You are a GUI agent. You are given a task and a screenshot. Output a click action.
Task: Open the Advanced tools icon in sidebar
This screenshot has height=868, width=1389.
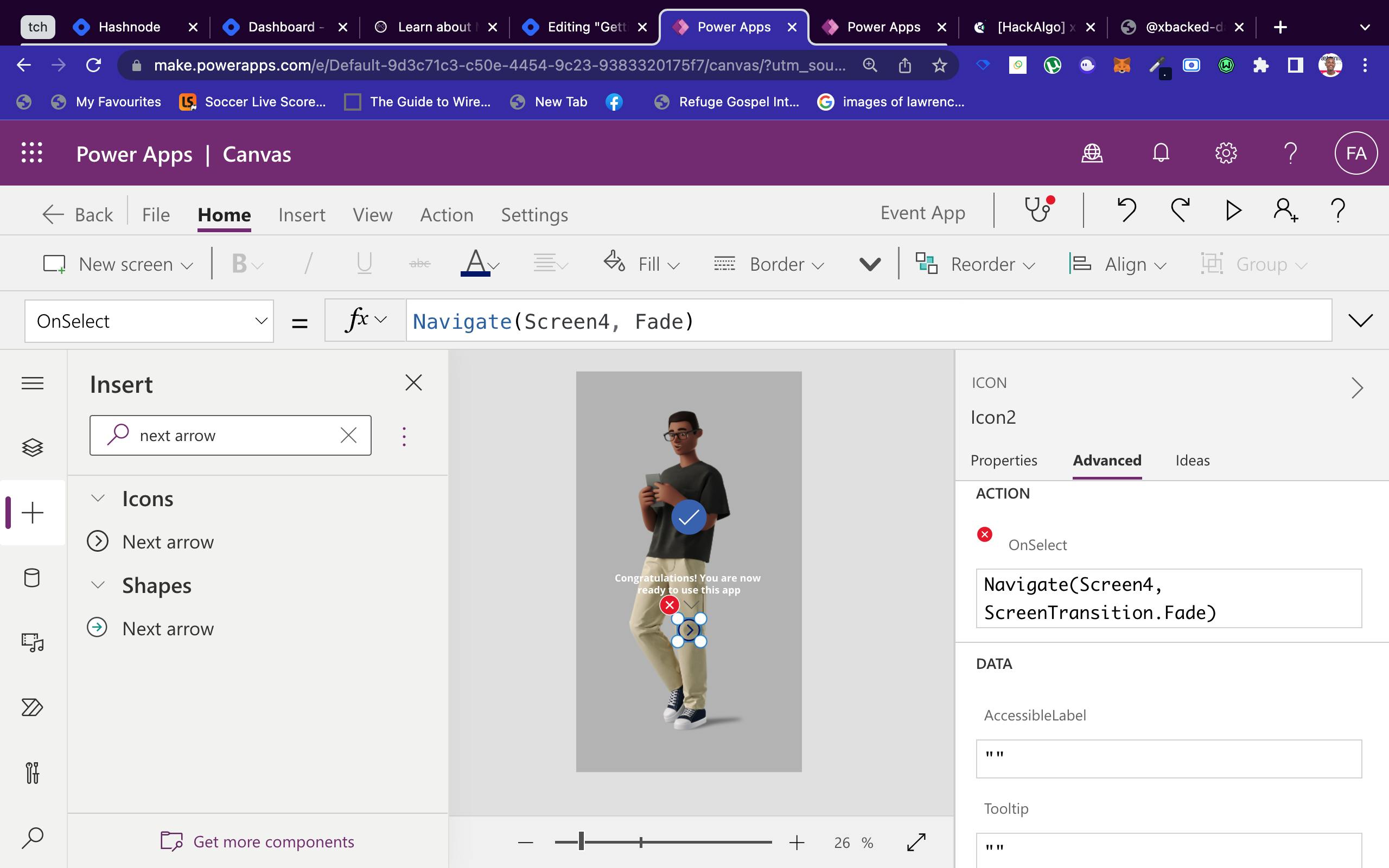pyautogui.click(x=32, y=773)
